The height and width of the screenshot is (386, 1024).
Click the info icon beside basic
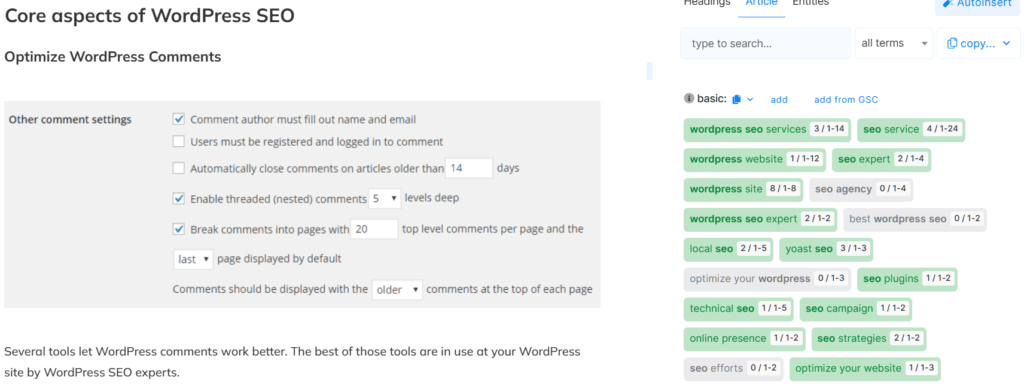pyautogui.click(x=688, y=99)
